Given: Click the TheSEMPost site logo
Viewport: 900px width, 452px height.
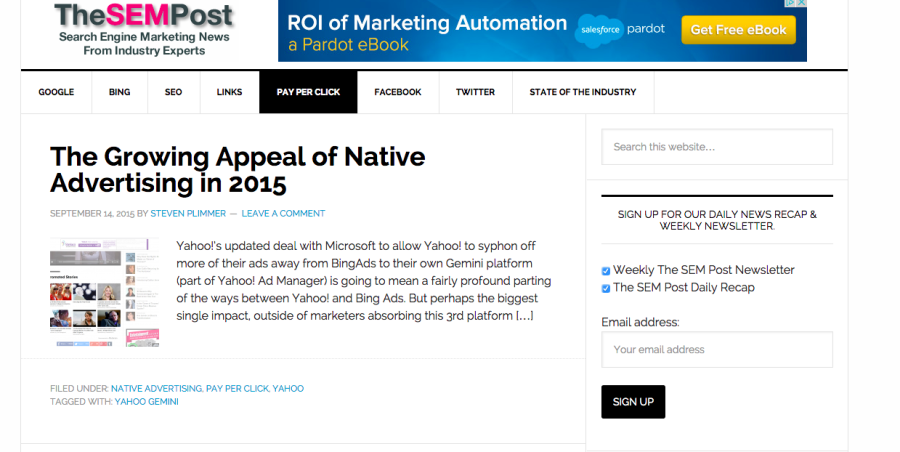Looking at the screenshot, I should tap(144, 29).
